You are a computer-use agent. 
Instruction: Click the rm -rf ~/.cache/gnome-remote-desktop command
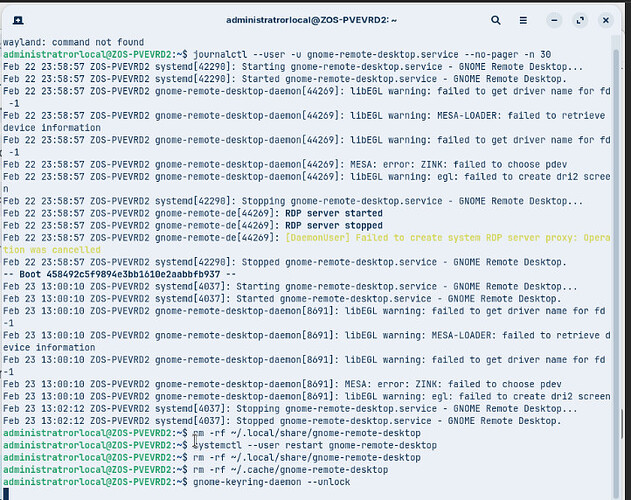click(291, 470)
